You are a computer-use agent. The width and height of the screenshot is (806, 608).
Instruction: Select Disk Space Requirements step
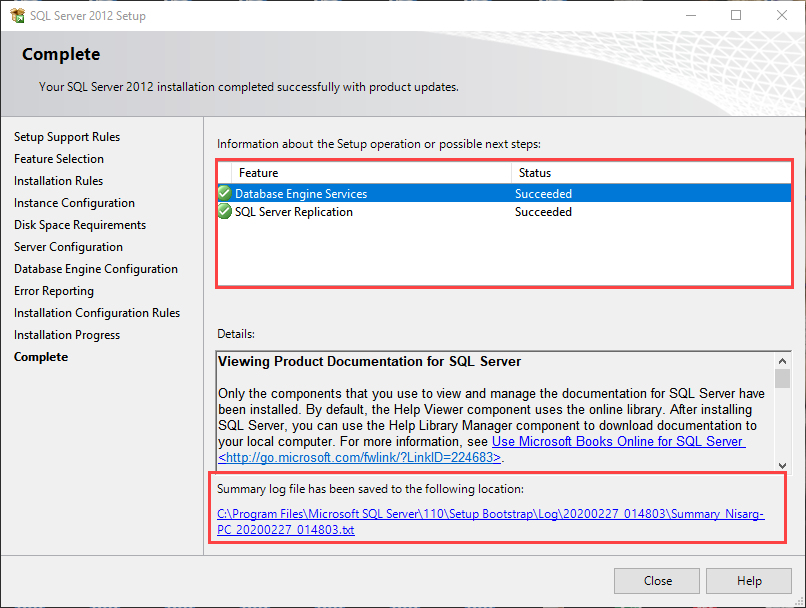click(x=80, y=225)
